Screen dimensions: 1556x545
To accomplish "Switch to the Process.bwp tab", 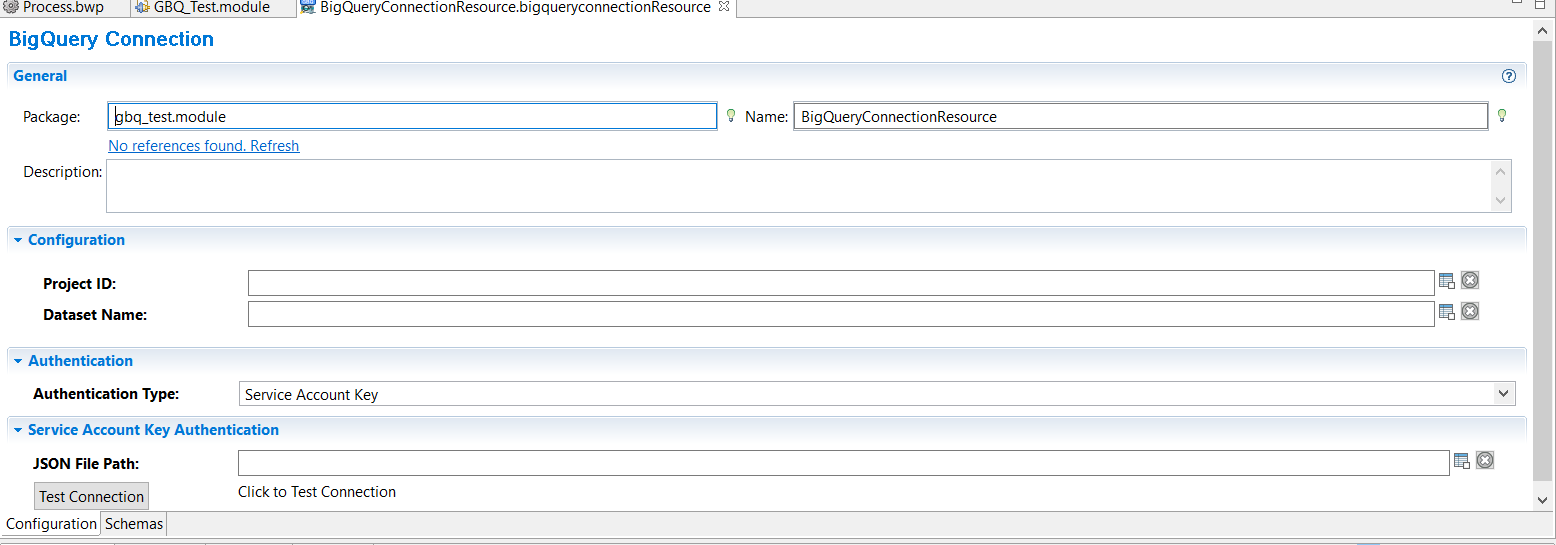I will tap(65, 7).
